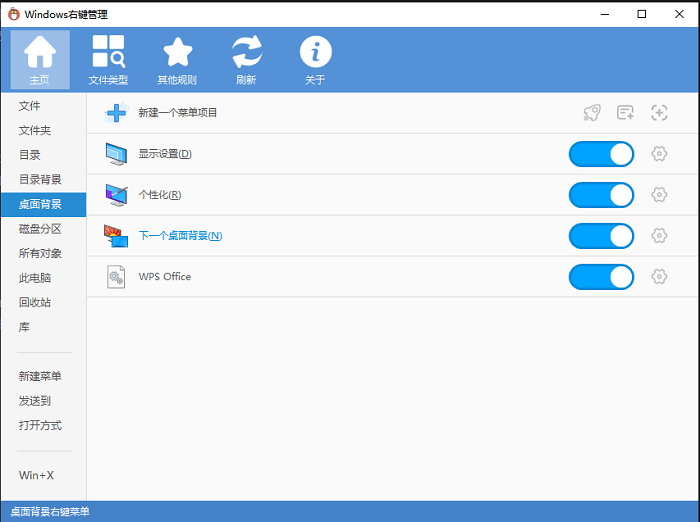This screenshot has width=700, height=522.
Task: Click the 个性化(R) item name
Action: (159, 195)
